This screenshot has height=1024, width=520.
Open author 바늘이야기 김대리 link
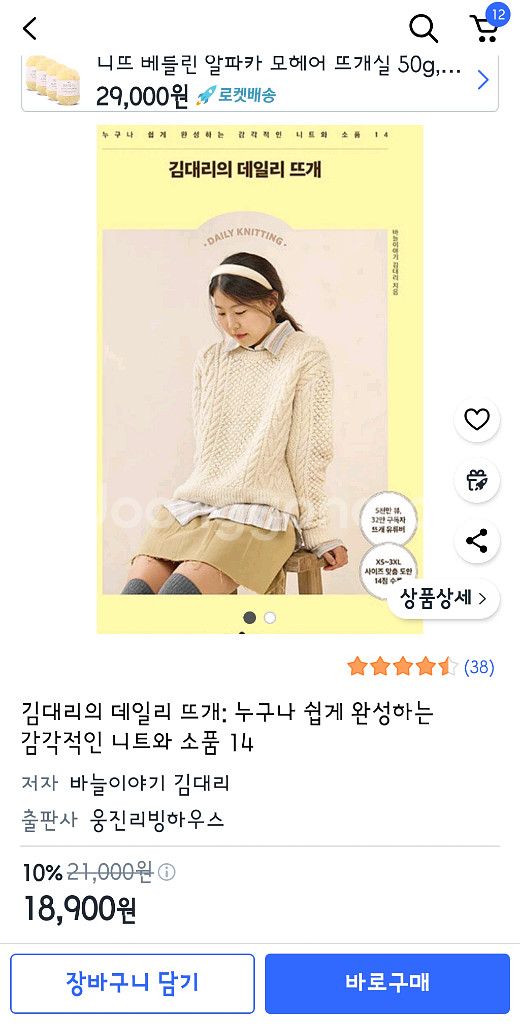150,783
